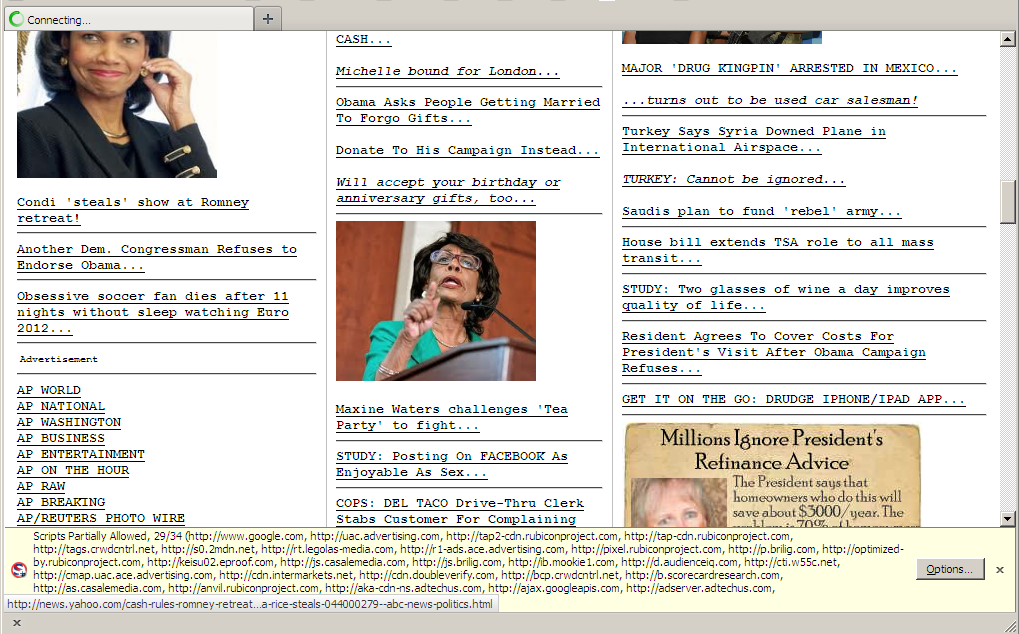Open AP/REUTERS PHOTO WIRE link

click(101, 518)
